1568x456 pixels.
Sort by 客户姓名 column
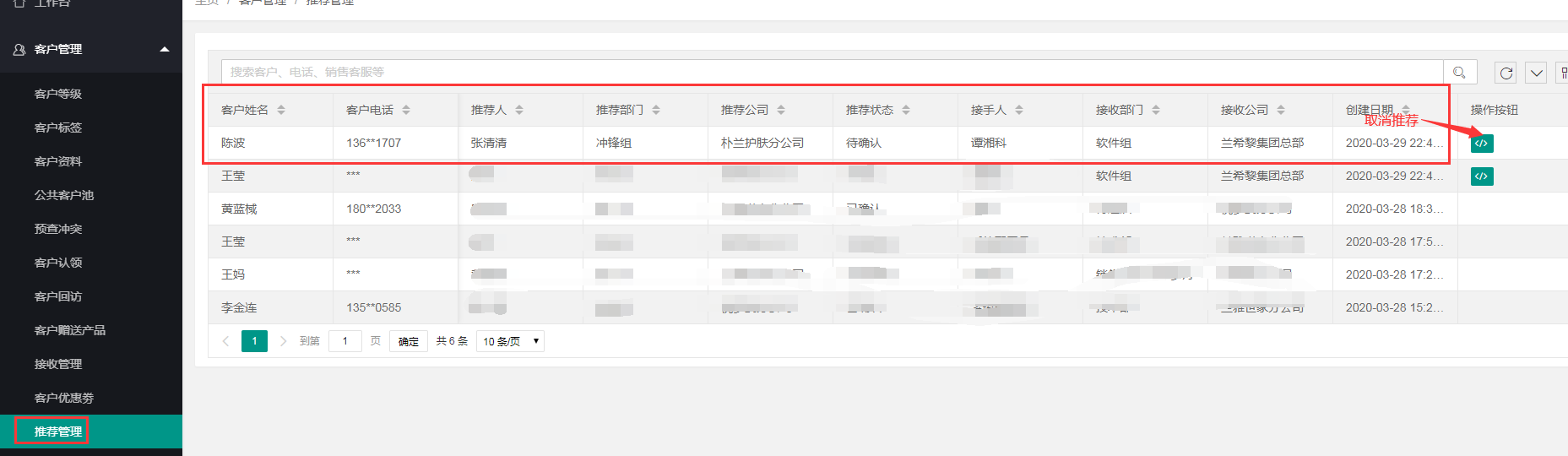point(281,110)
